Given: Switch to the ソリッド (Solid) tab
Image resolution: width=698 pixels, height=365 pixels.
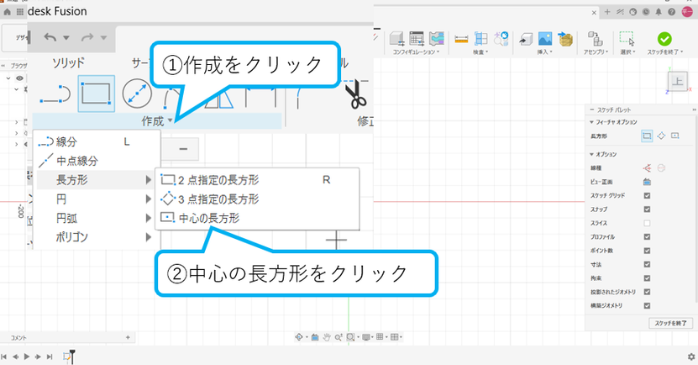Looking at the screenshot, I should click(68, 63).
